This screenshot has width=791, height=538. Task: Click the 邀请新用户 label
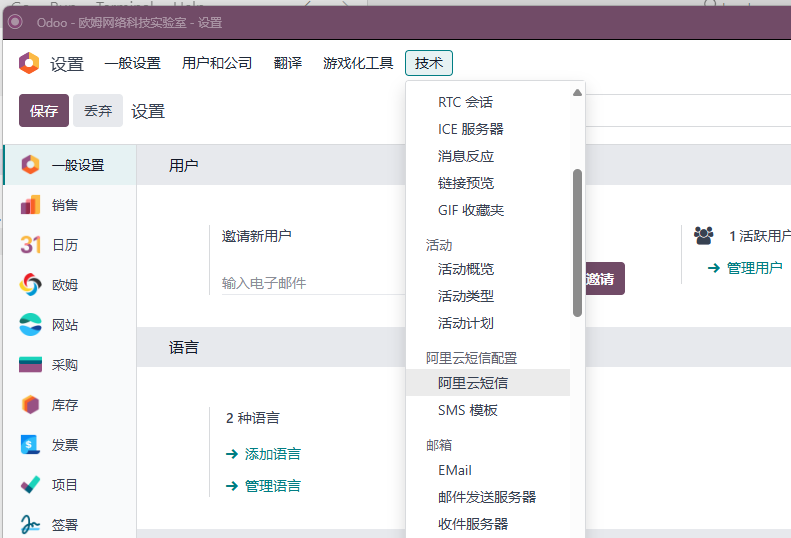point(256,236)
